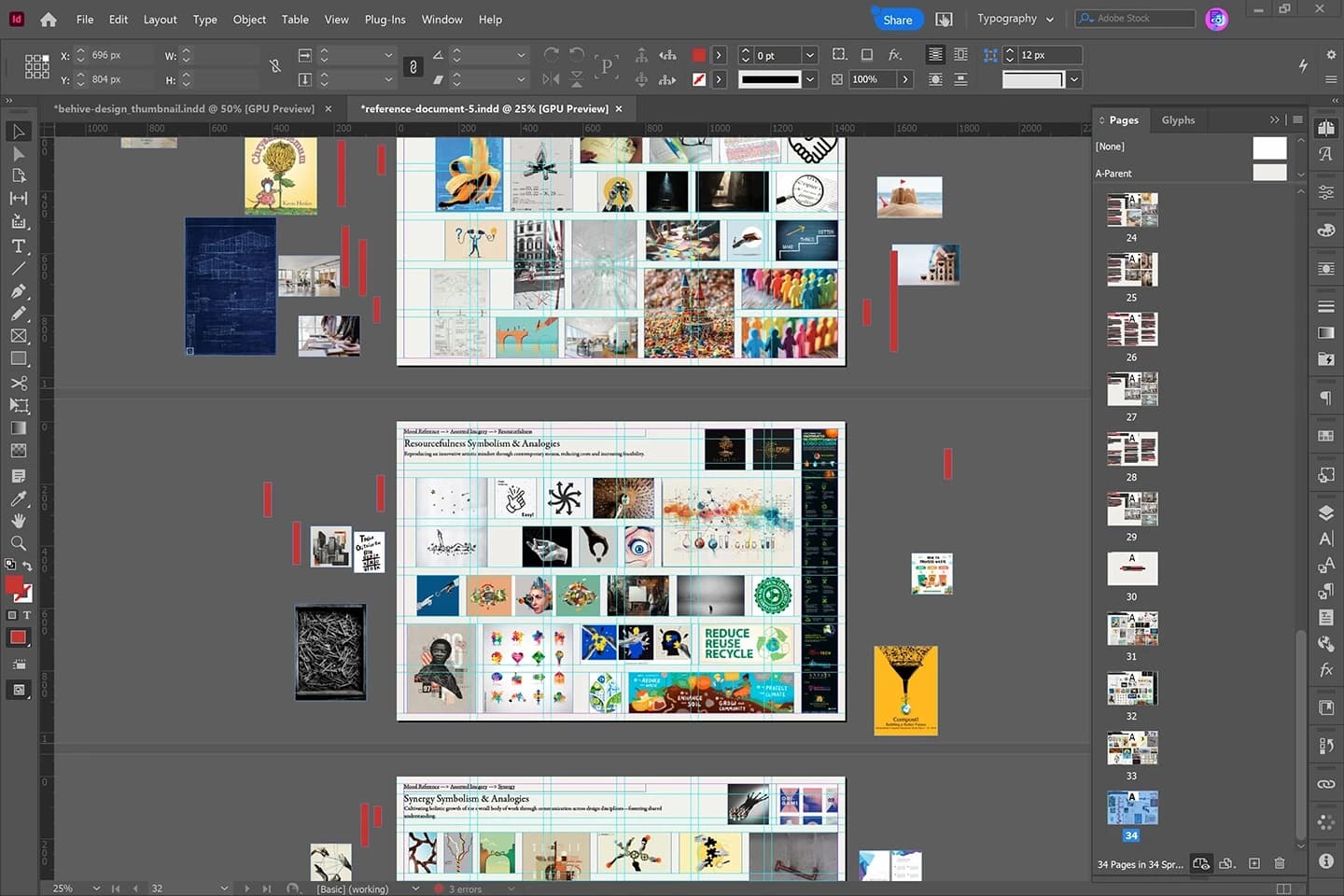Screen dimensions: 1344x896
Task: Click the Apply Color swatch in toolbox
Action: pos(18,637)
